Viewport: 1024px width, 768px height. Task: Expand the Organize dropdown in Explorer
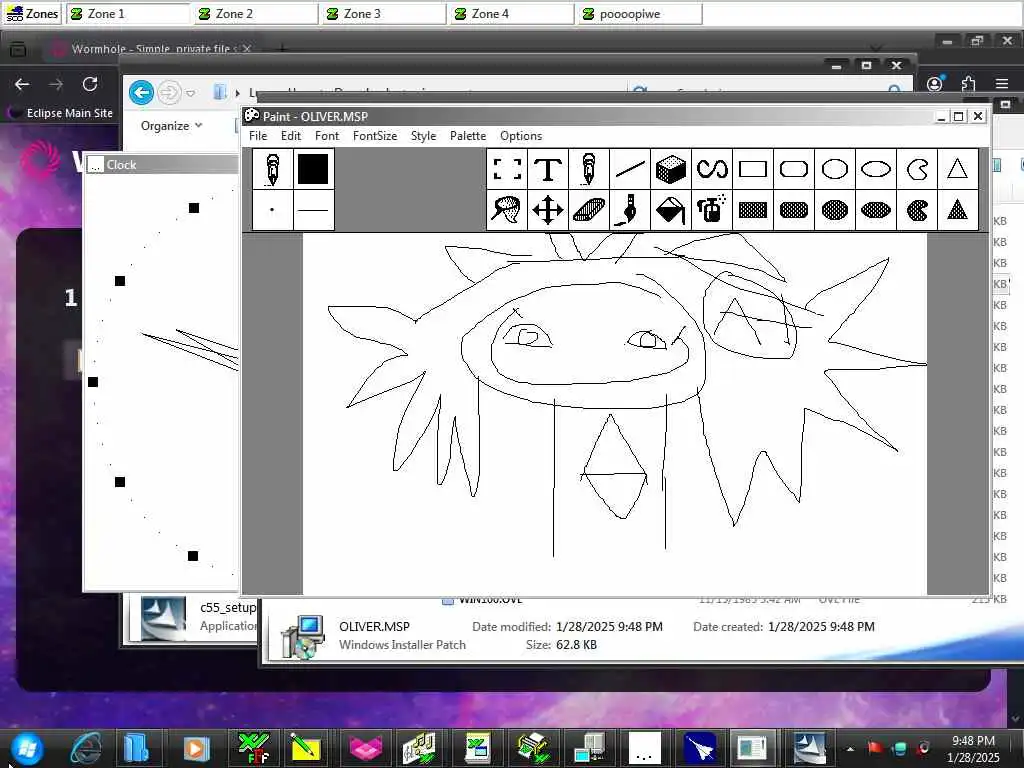tap(171, 125)
